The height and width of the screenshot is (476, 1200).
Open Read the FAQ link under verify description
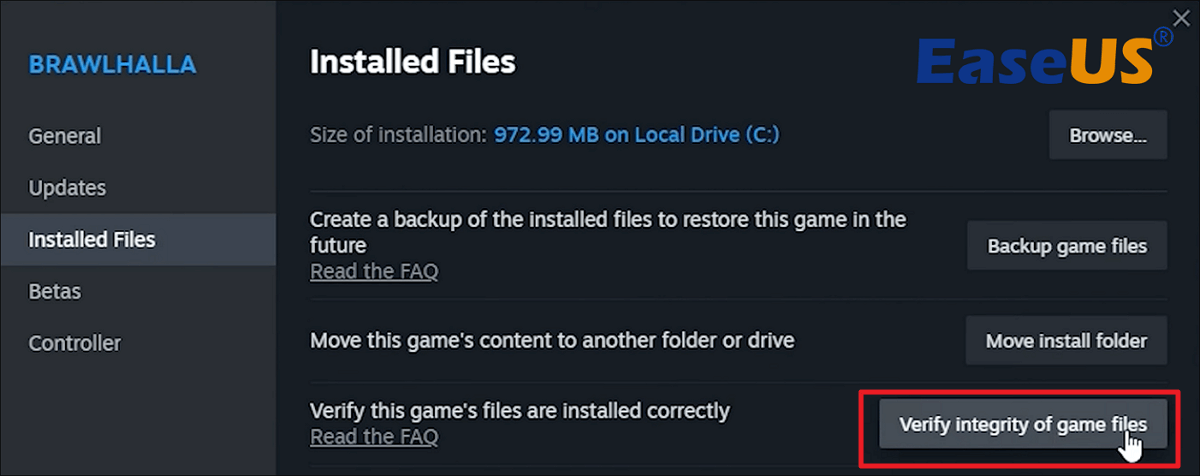pos(374,437)
